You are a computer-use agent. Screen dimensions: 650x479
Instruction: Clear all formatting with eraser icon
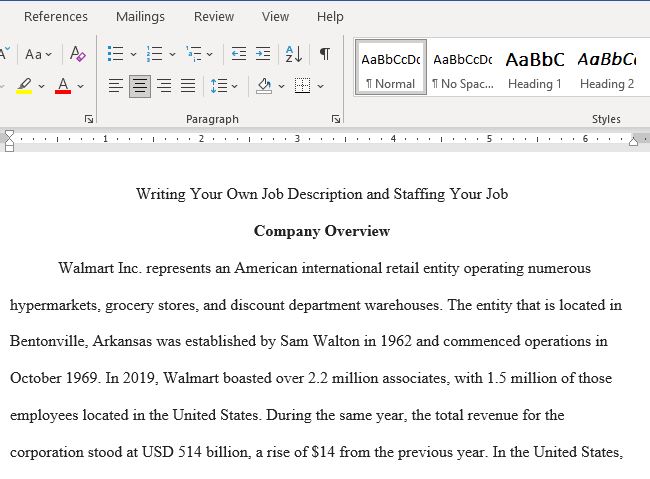(x=78, y=54)
